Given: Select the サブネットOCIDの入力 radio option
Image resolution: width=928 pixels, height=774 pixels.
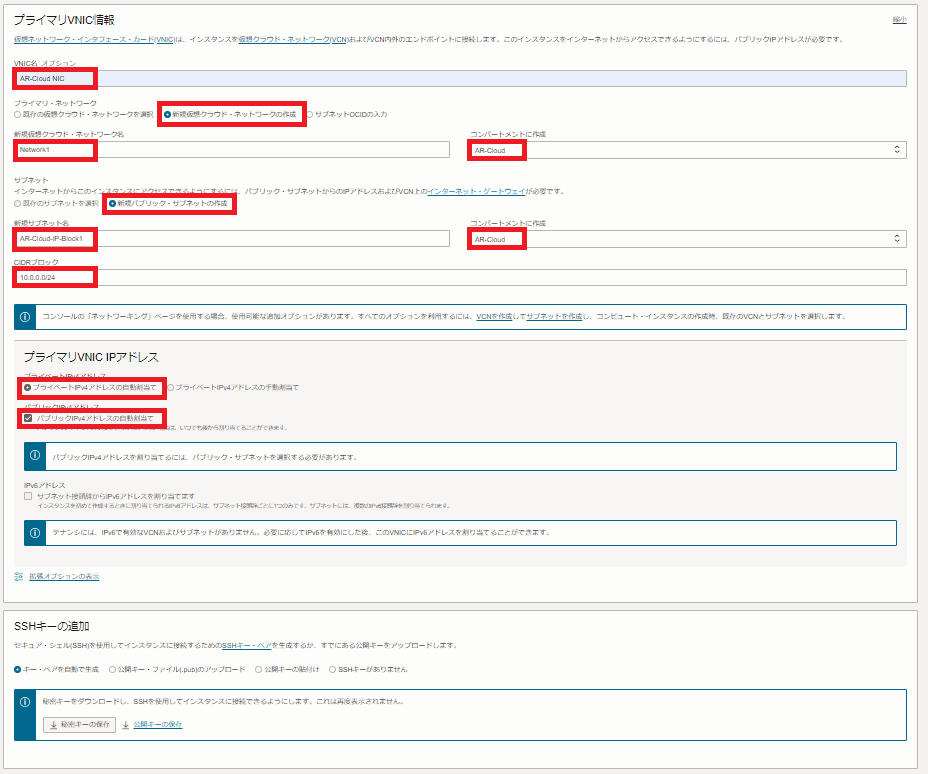Looking at the screenshot, I should click(x=309, y=114).
